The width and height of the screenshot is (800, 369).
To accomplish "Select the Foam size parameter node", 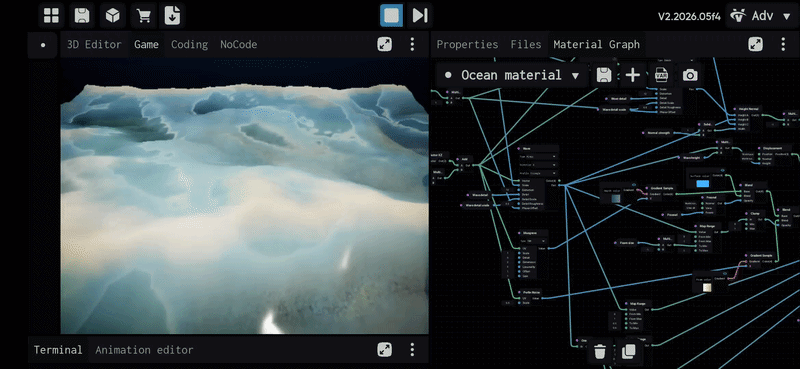I will pyautogui.click(x=626, y=243).
